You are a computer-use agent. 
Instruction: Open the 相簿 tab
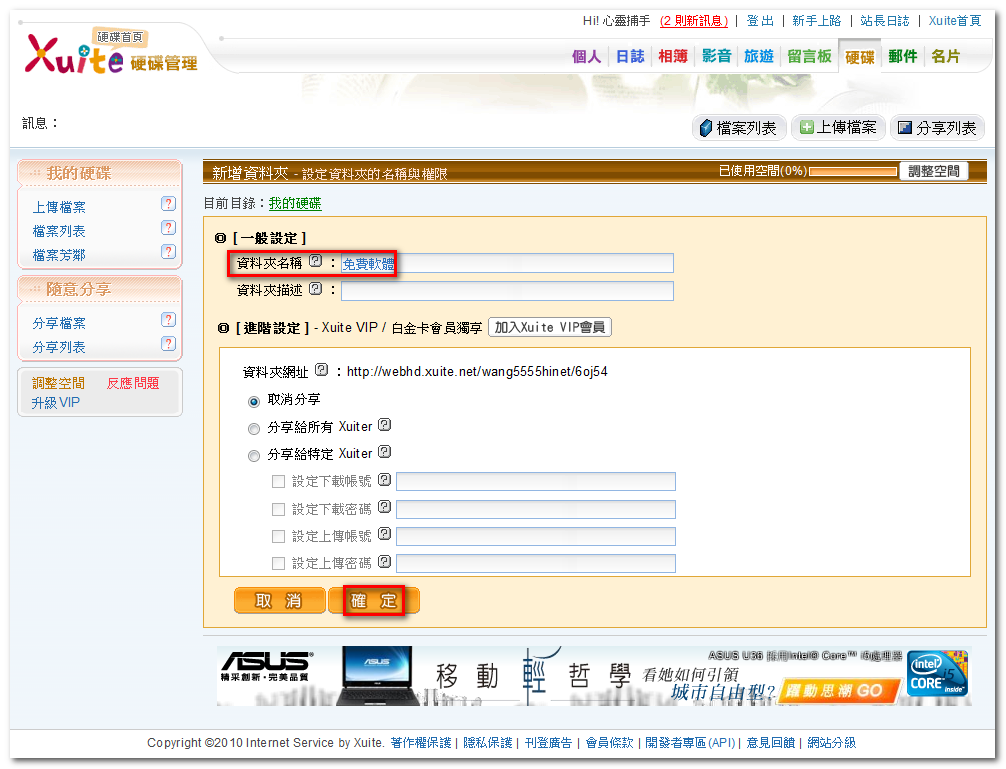[673, 57]
